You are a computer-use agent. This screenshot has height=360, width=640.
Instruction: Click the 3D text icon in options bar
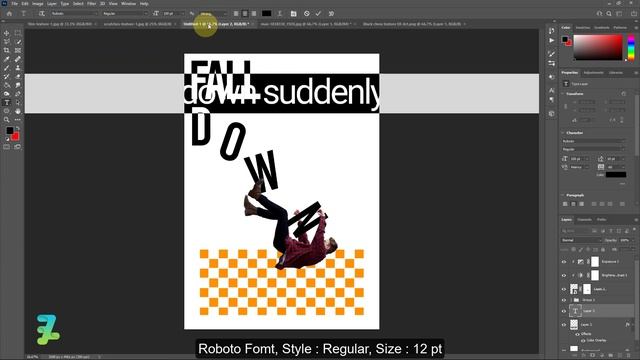click(331, 13)
